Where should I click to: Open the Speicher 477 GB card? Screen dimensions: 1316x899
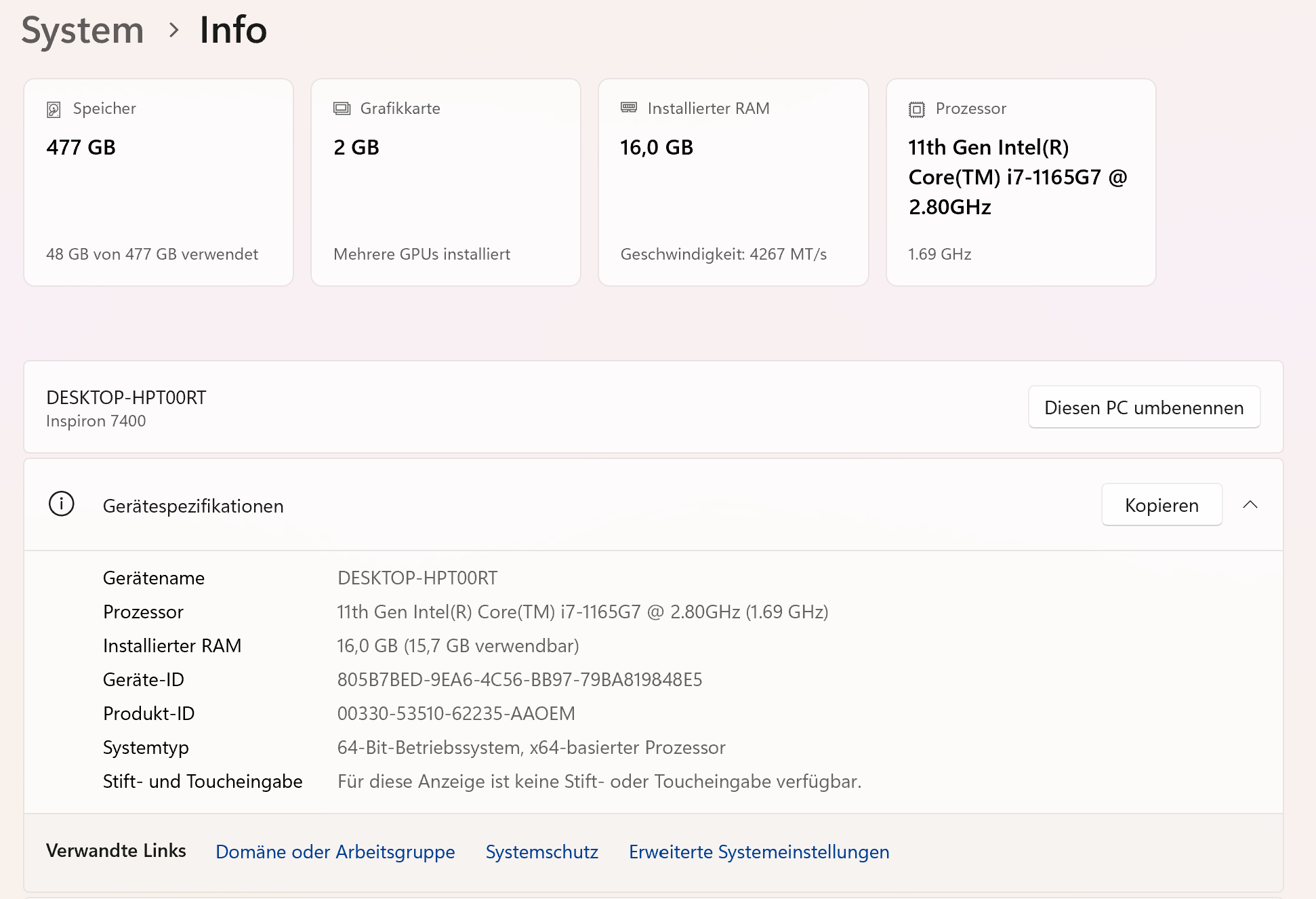159,182
